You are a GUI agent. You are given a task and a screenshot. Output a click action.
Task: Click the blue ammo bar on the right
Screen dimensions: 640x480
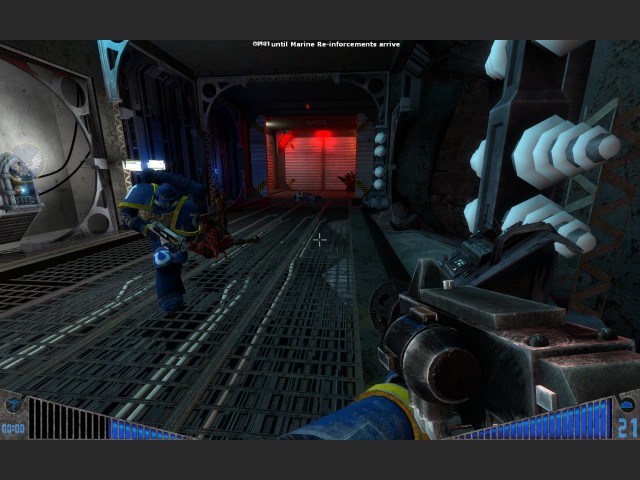(534, 420)
